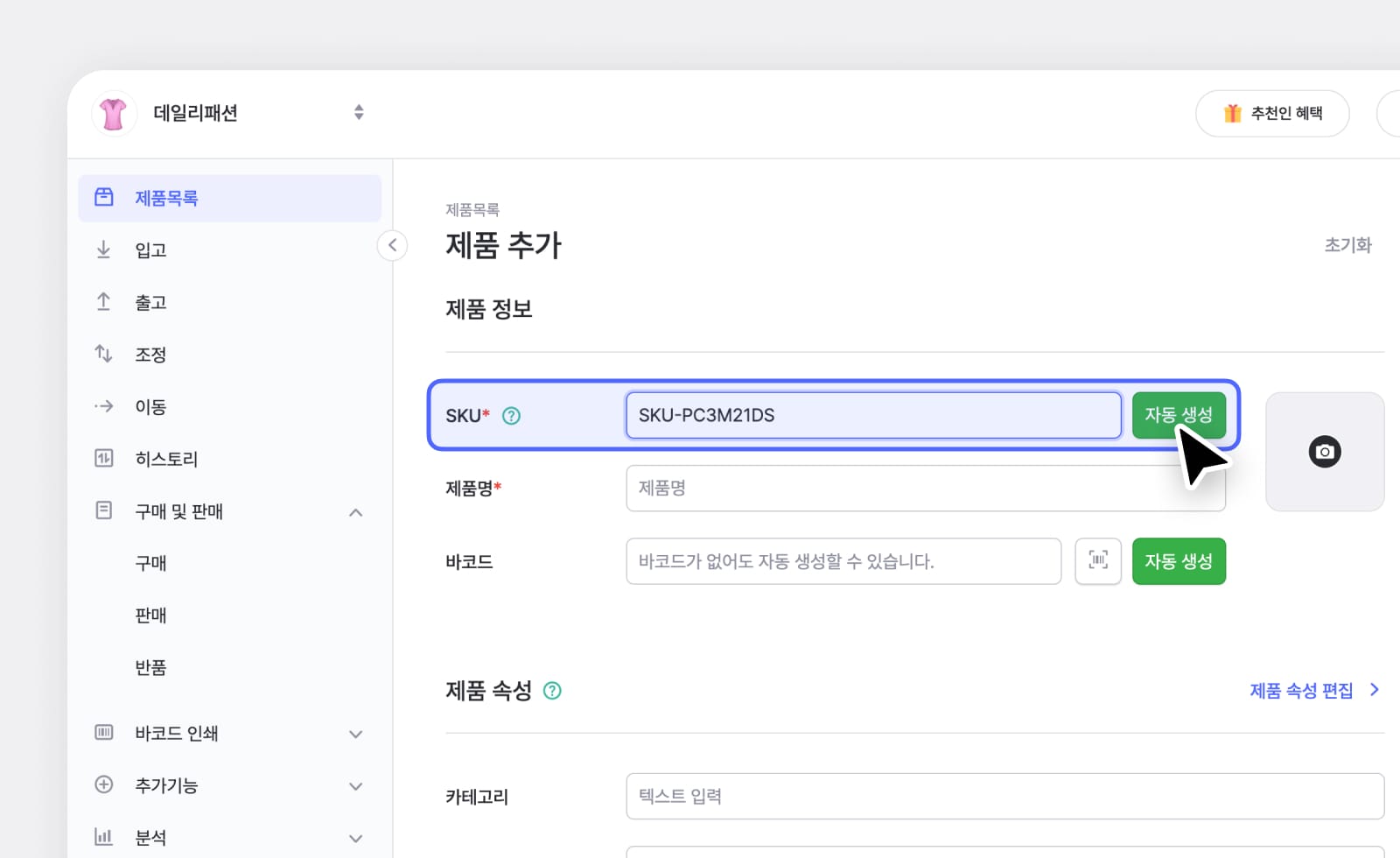Collapse the 구매 및 판매 section
Viewport: 1400px width, 858px height.
(x=355, y=511)
